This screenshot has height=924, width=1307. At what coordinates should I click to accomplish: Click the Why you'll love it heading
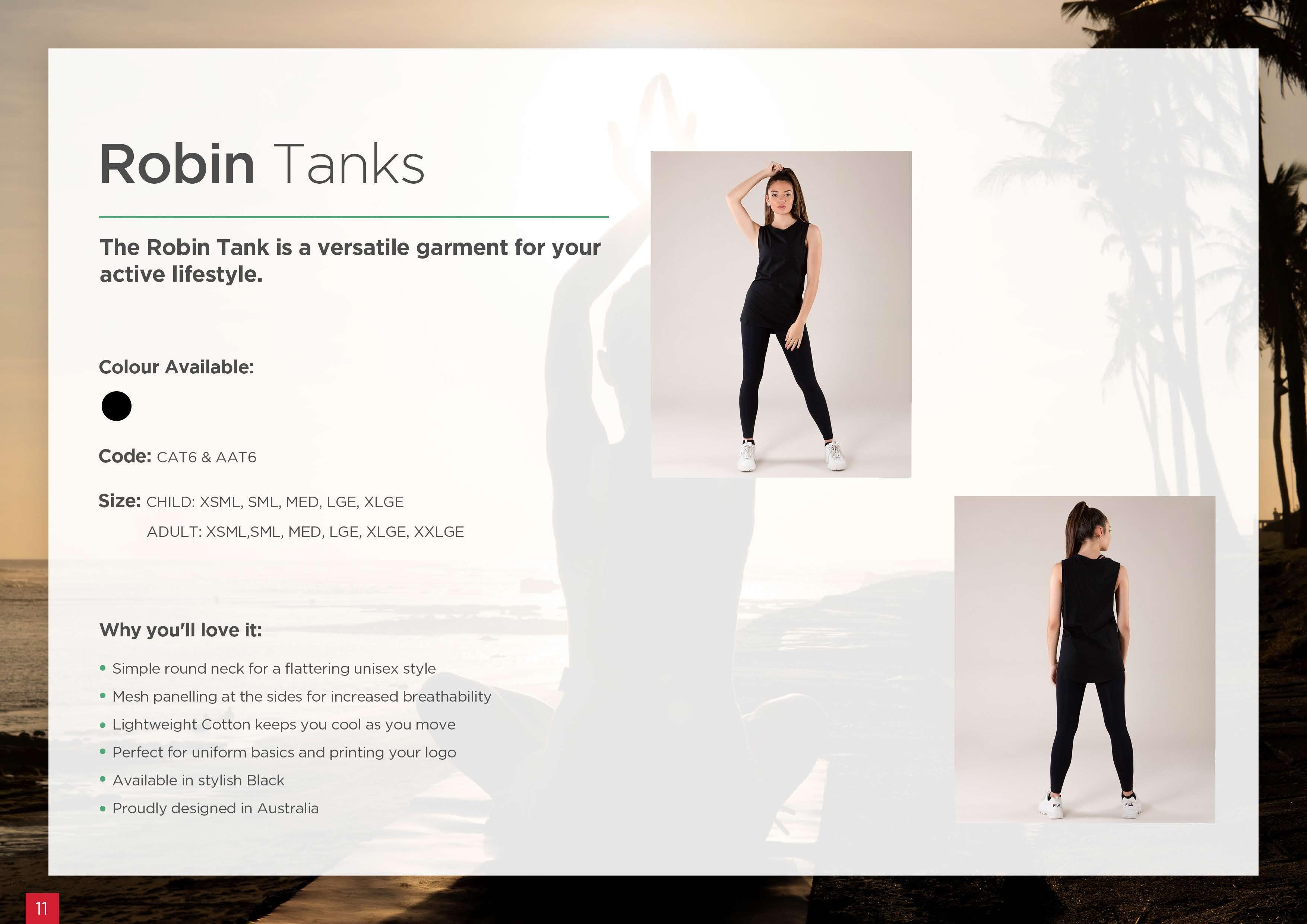click(x=180, y=630)
